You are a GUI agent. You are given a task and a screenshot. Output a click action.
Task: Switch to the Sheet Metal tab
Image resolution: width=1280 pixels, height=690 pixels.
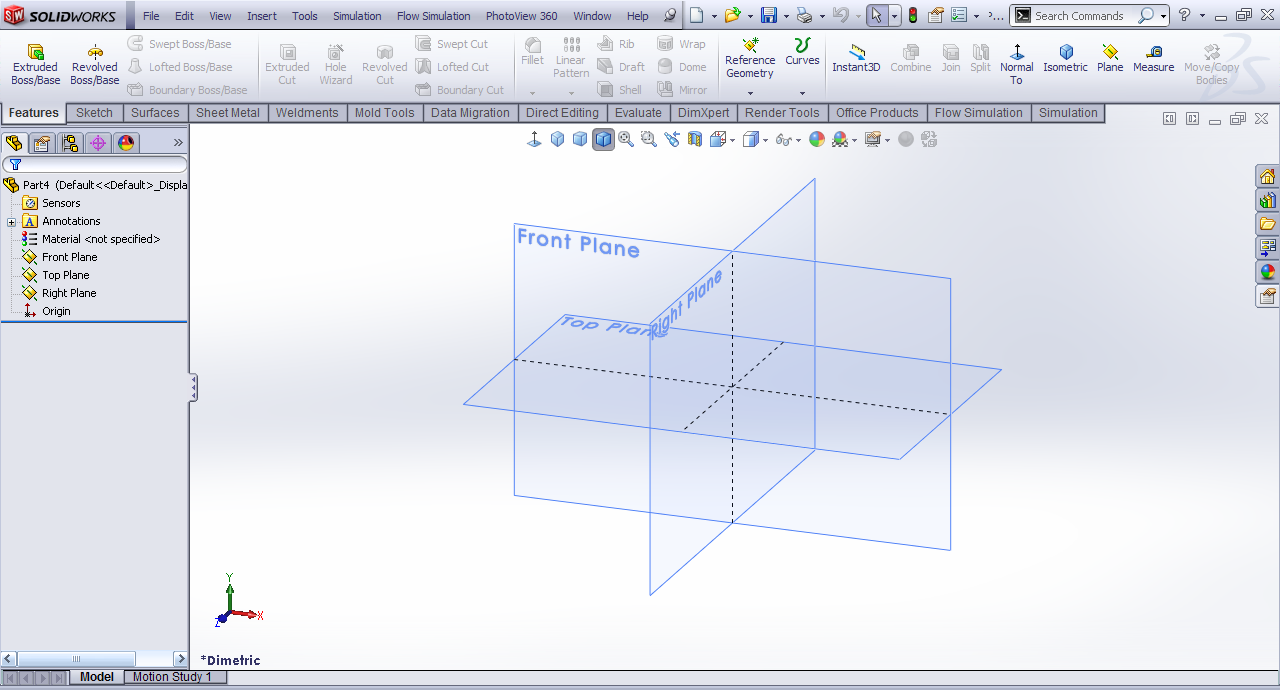point(227,113)
